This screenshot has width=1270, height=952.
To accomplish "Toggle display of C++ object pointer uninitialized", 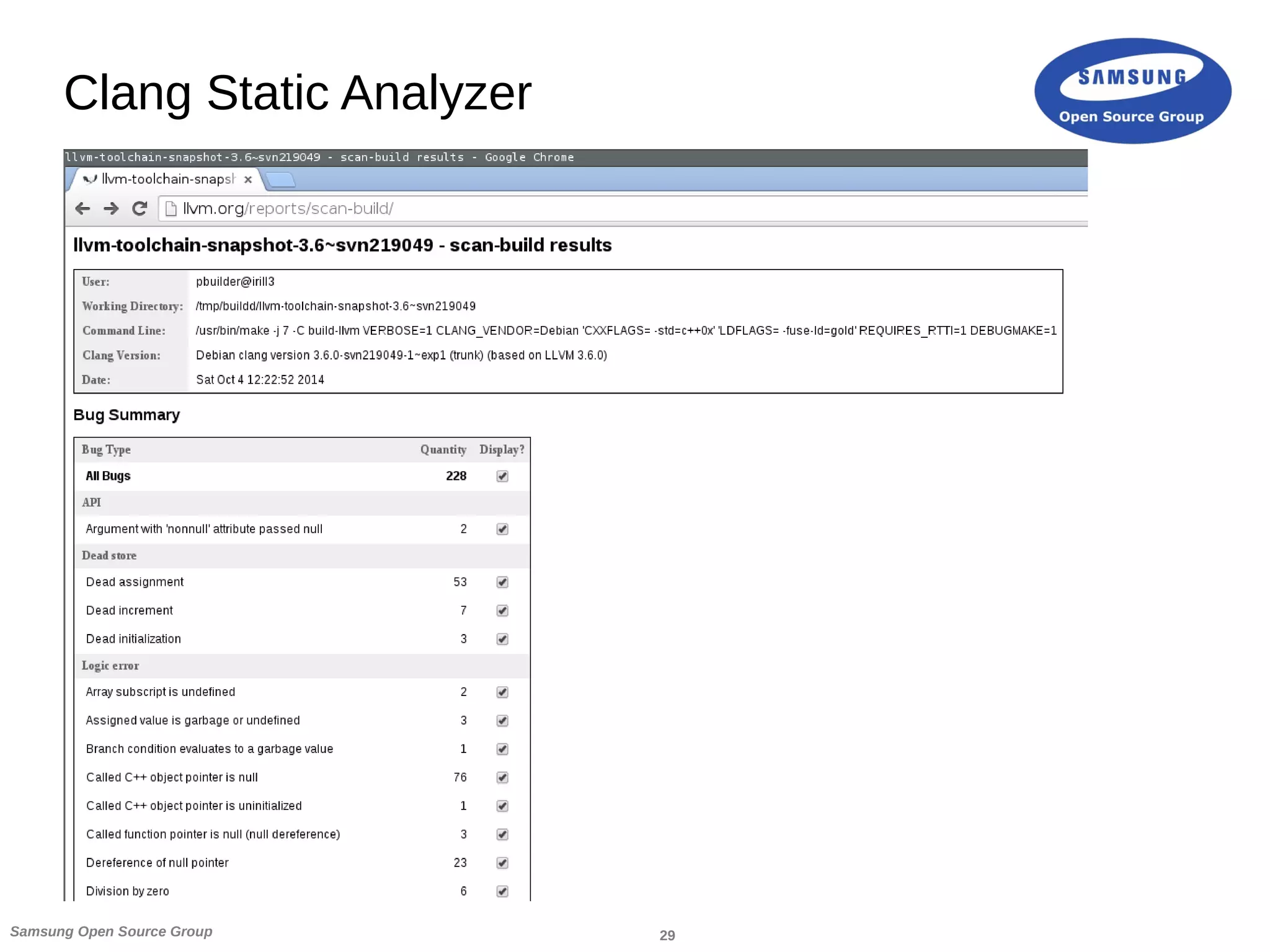I will pyautogui.click(x=502, y=806).
